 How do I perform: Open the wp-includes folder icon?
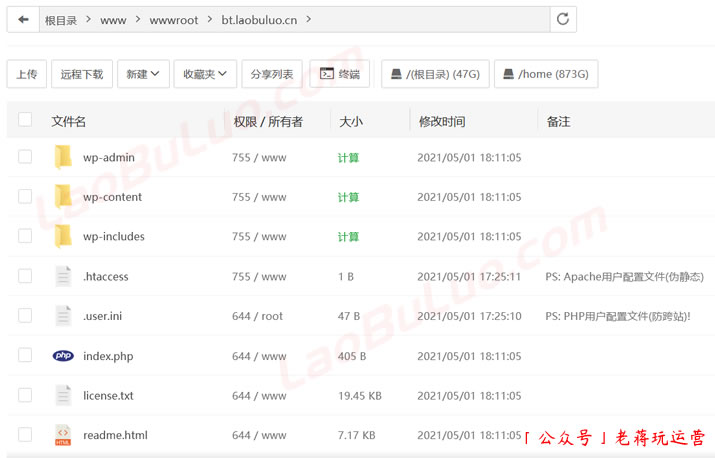tap(63, 236)
